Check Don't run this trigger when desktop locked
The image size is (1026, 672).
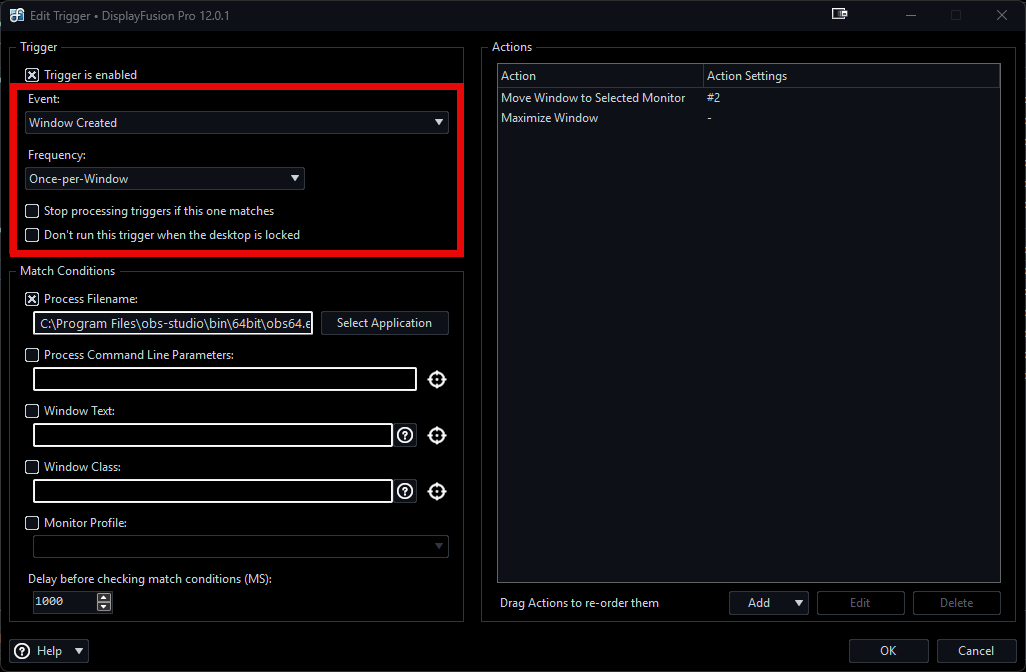click(32, 235)
